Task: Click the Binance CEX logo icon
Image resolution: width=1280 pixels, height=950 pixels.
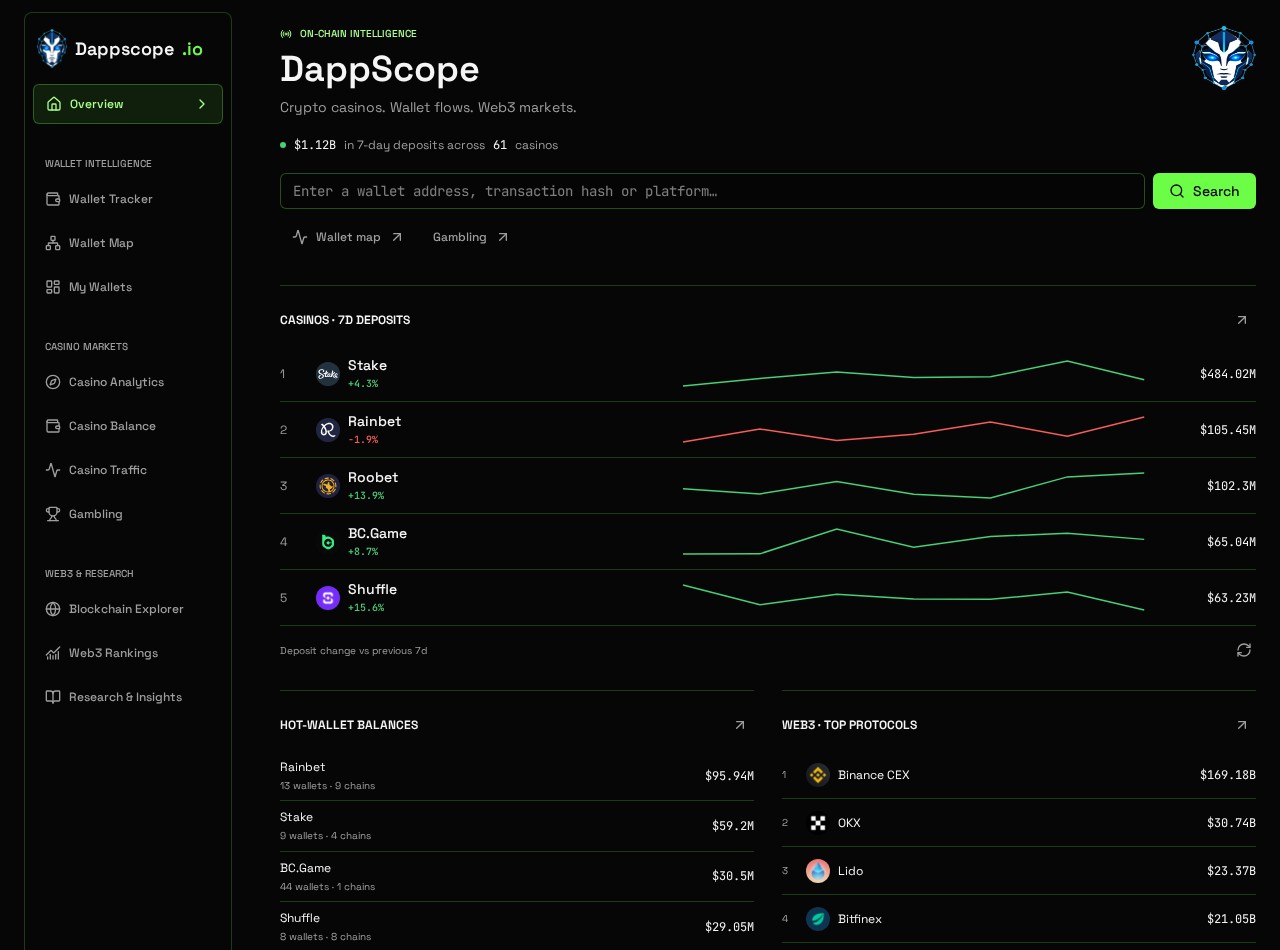Action: click(818, 775)
